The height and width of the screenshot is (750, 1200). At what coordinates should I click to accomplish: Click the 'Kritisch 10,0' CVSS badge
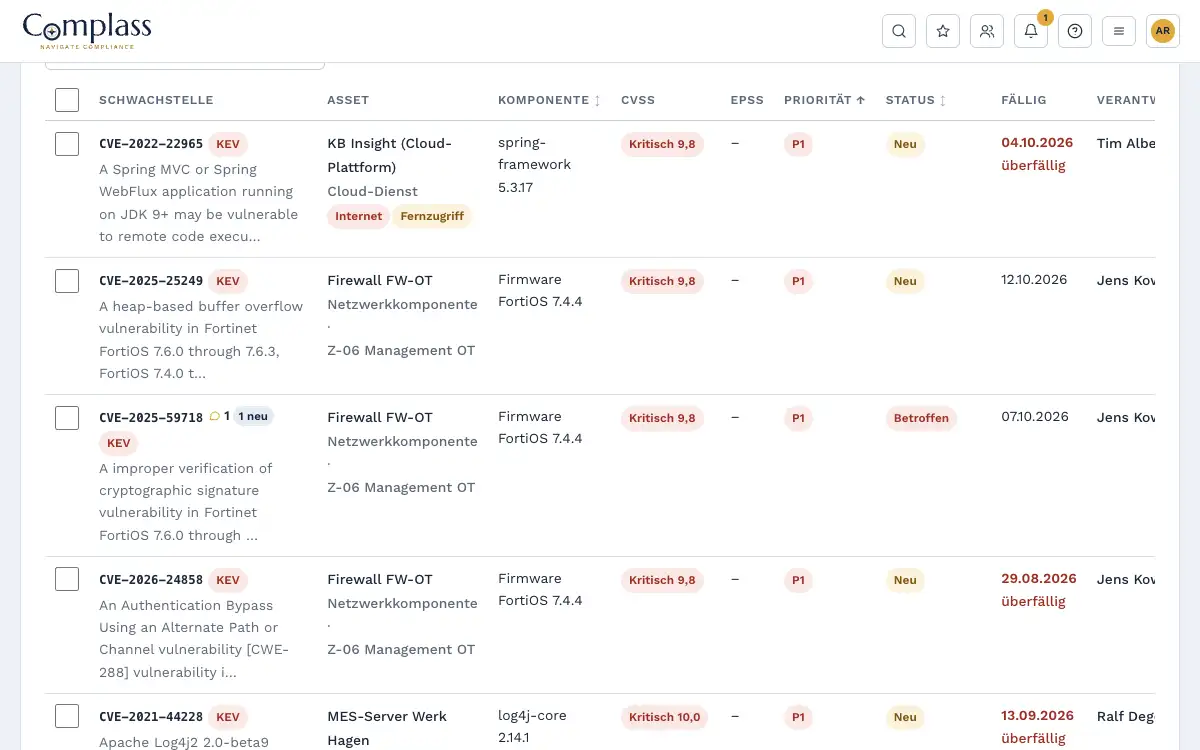pos(665,717)
